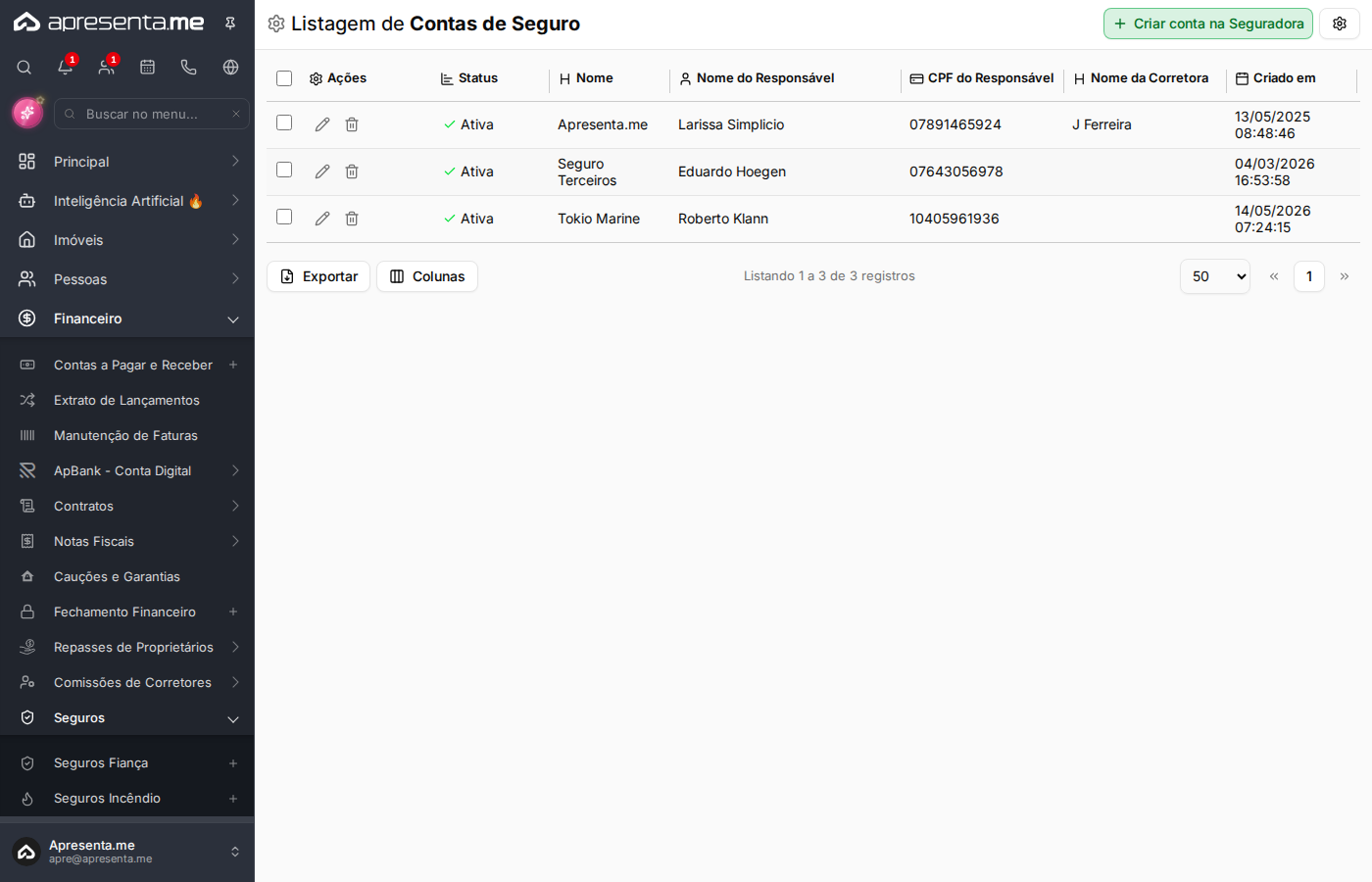The image size is (1372, 882).
Task: Add new Seguros Fiança entry
Action: click(233, 763)
